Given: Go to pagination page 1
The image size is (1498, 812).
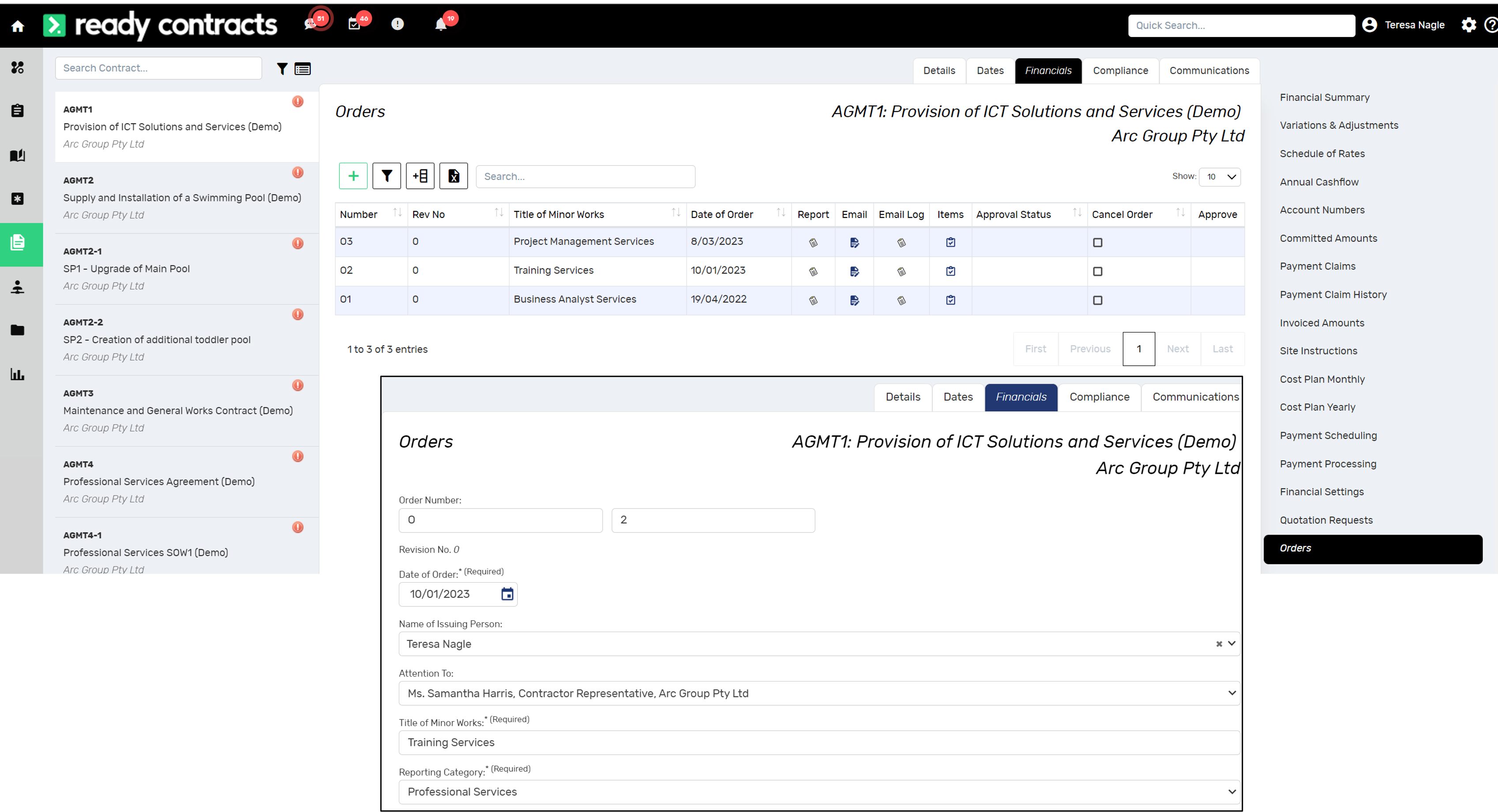Looking at the screenshot, I should pyautogui.click(x=1138, y=349).
